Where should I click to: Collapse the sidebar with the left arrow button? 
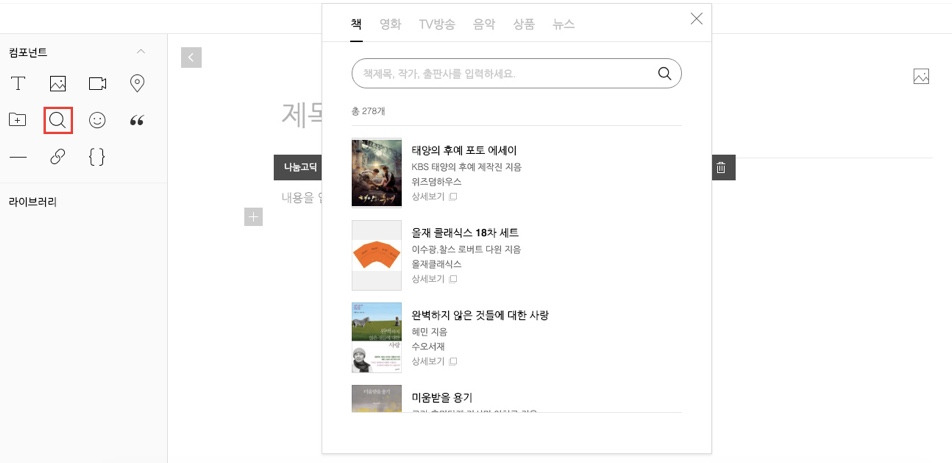point(191,58)
